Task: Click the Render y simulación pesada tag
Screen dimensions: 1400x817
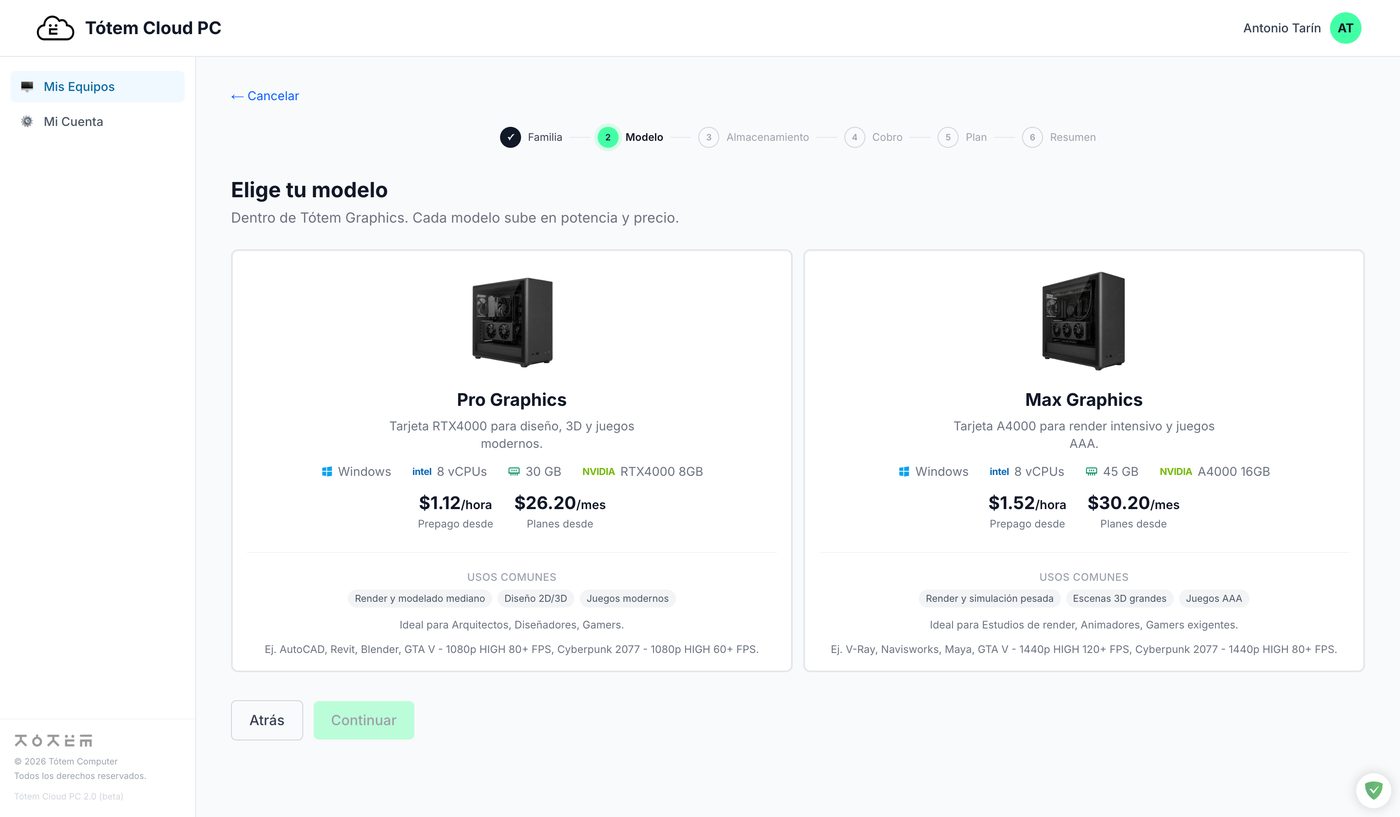Action: click(990, 599)
